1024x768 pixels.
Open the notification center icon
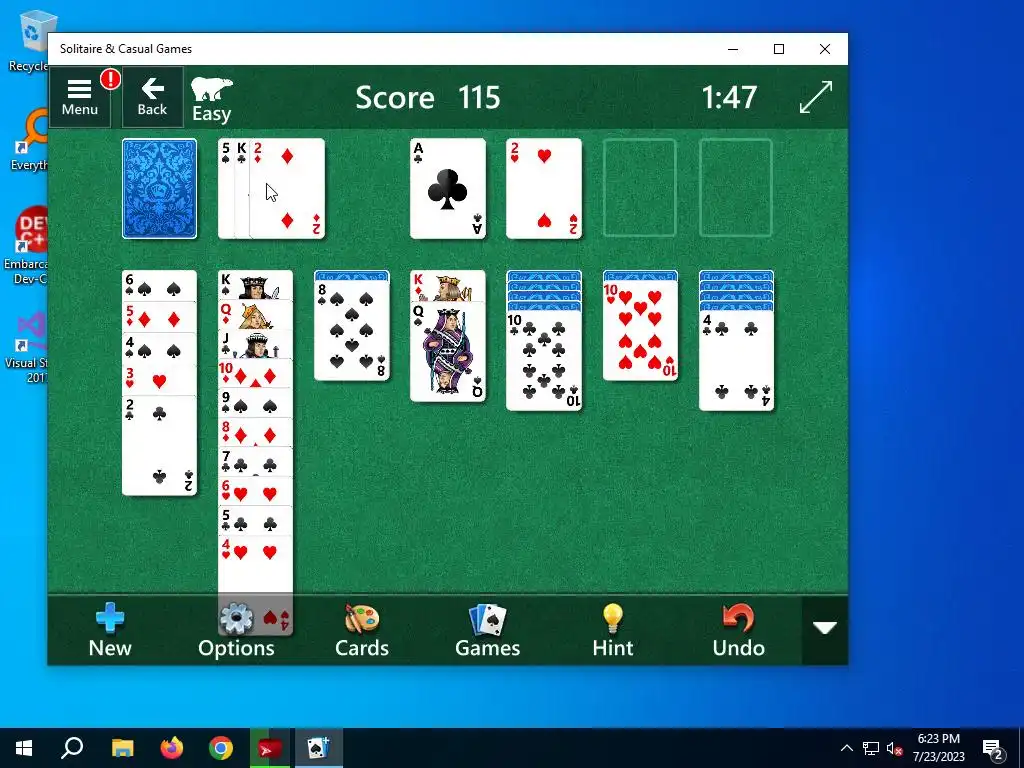[993, 748]
